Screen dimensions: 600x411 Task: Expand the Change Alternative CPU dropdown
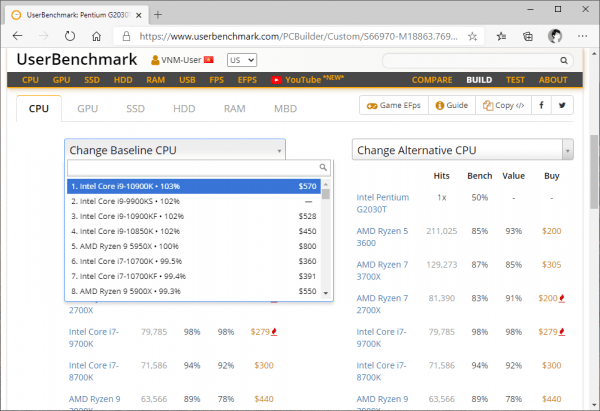463,150
